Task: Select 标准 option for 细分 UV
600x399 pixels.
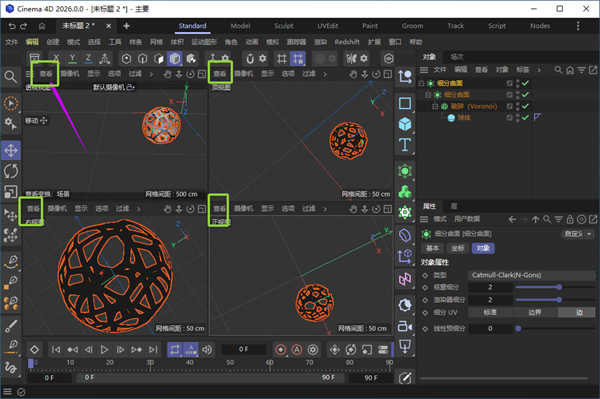Action: click(x=490, y=313)
